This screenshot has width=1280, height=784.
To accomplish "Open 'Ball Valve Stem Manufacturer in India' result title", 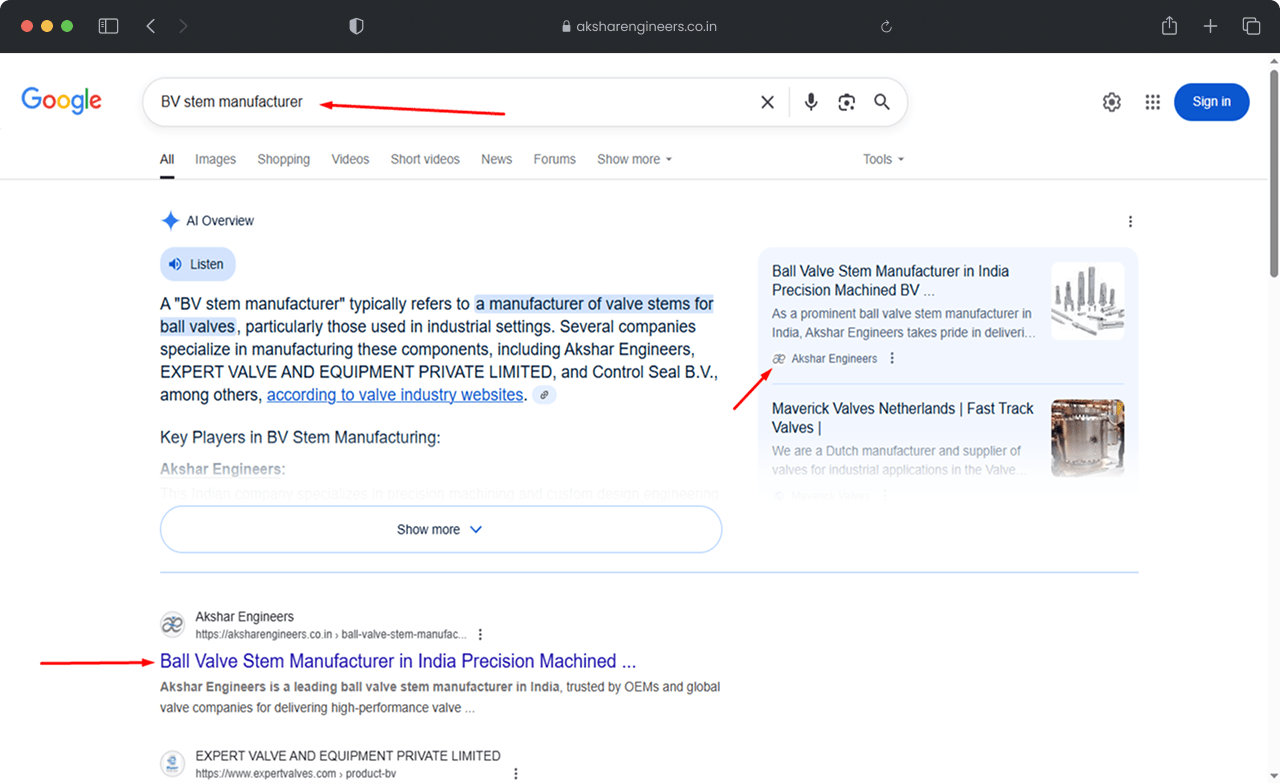I will coord(398,661).
